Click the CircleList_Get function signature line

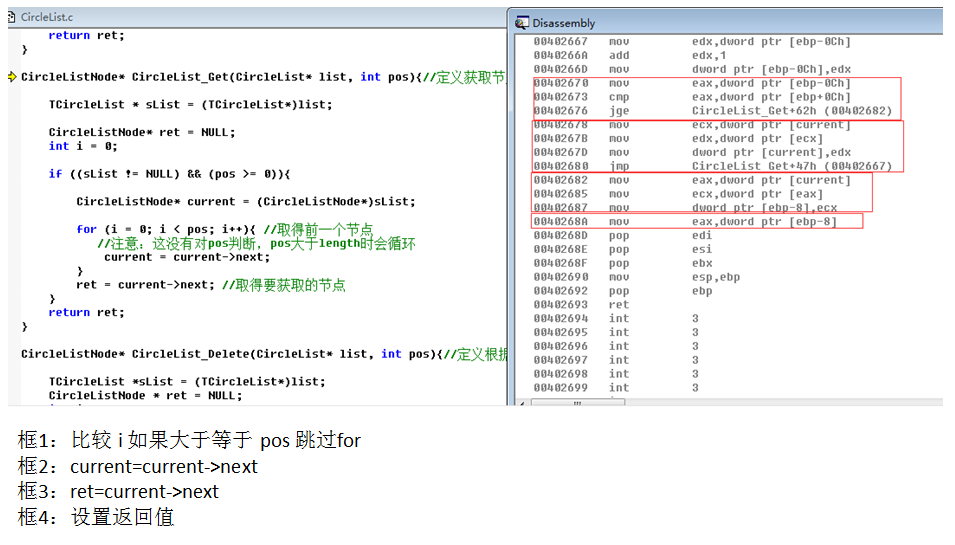263,77
